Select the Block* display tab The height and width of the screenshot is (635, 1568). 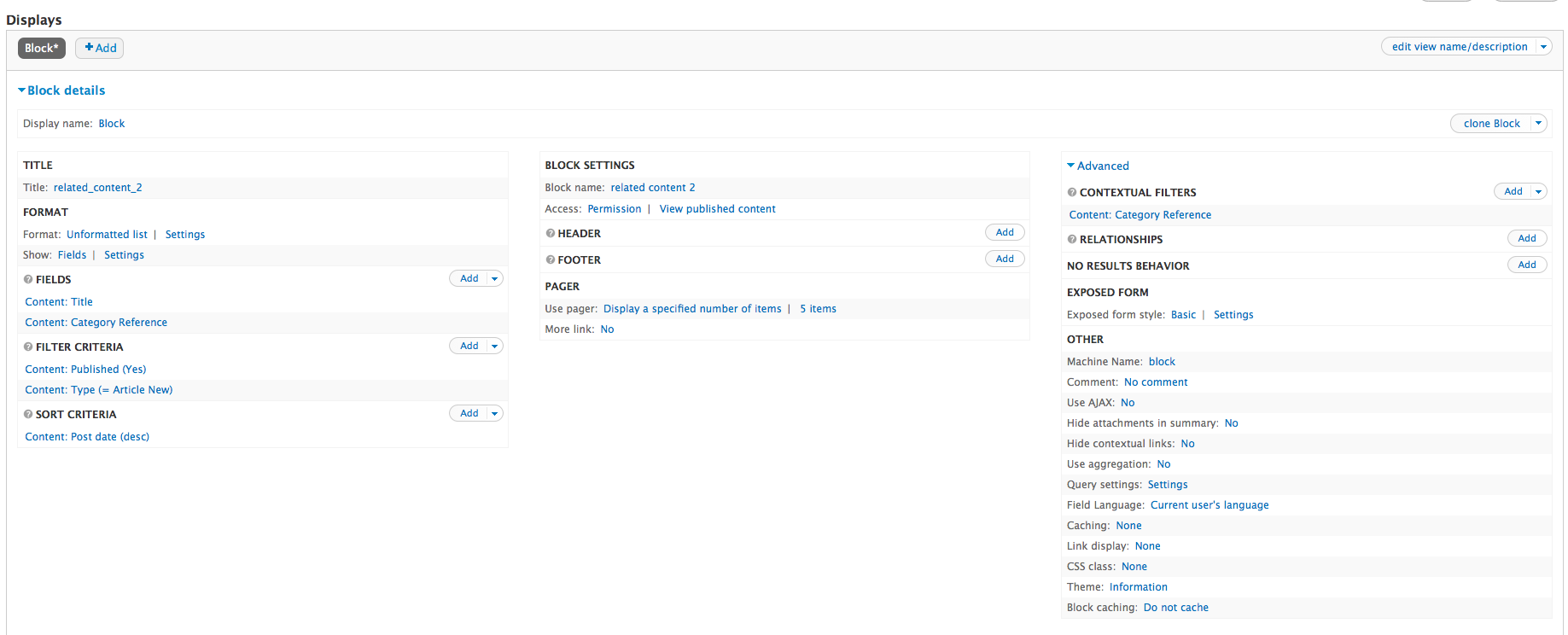[x=42, y=48]
